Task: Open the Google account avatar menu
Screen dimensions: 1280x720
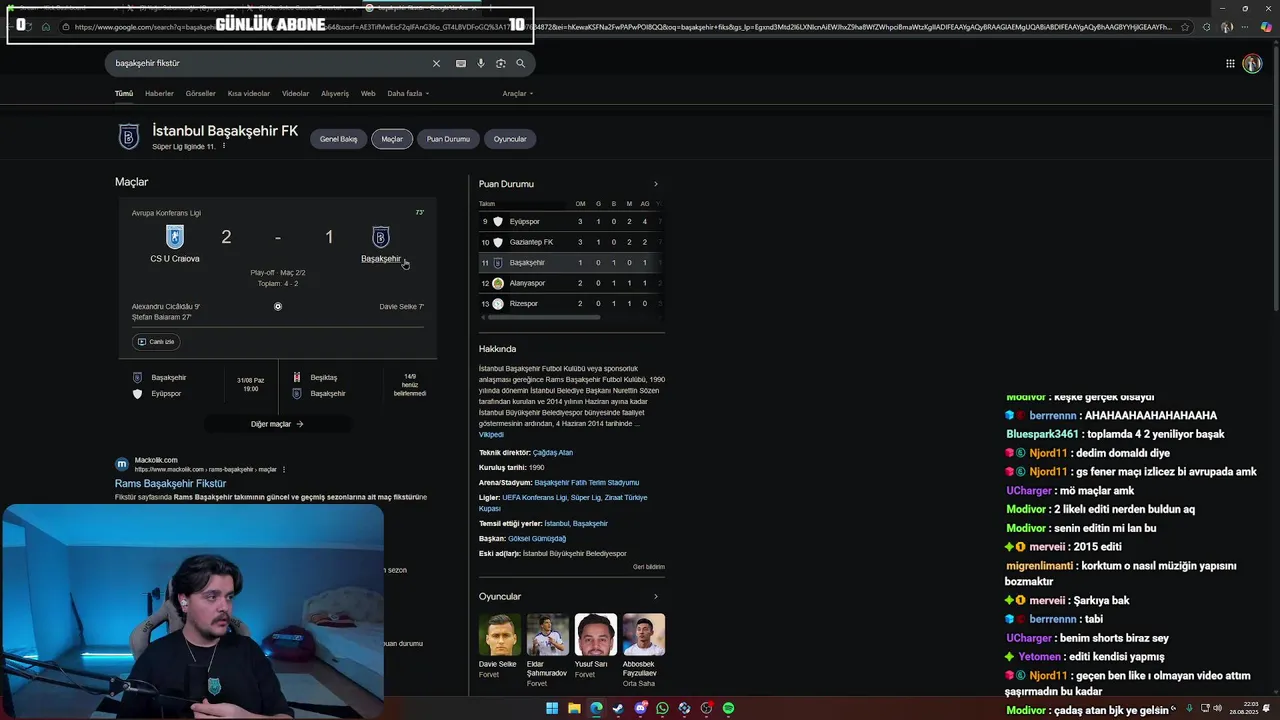Action: coord(1252,63)
